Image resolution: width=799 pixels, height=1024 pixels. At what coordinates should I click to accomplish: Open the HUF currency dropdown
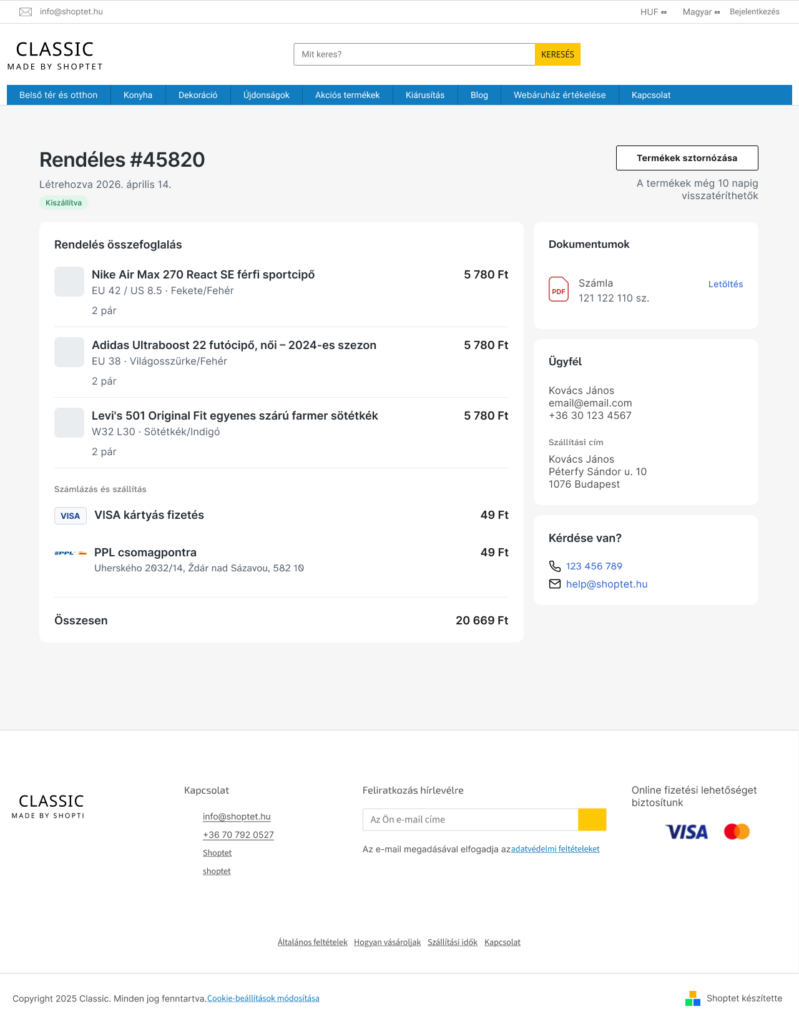point(653,12)
